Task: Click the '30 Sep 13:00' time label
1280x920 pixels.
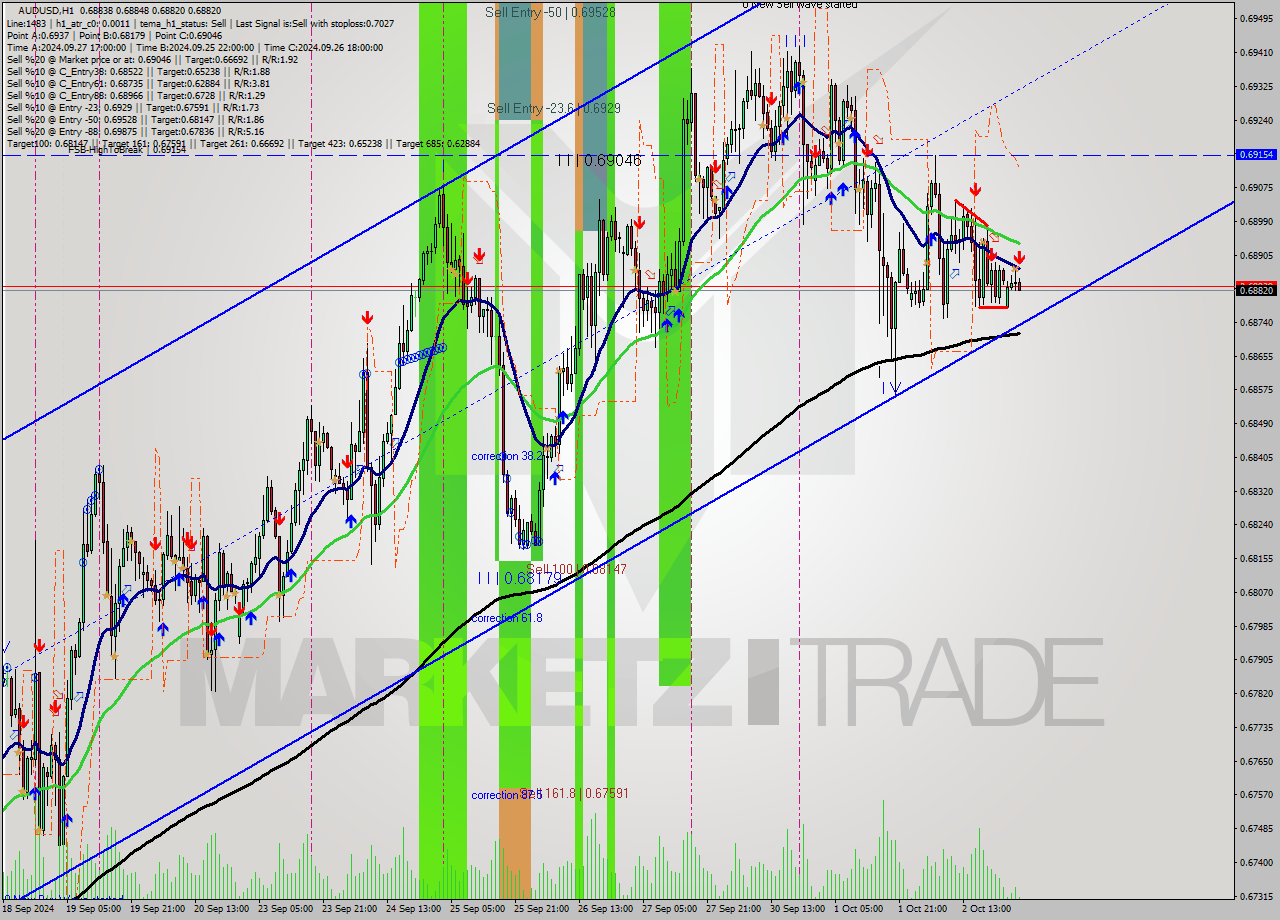Action: pos(797,909)
